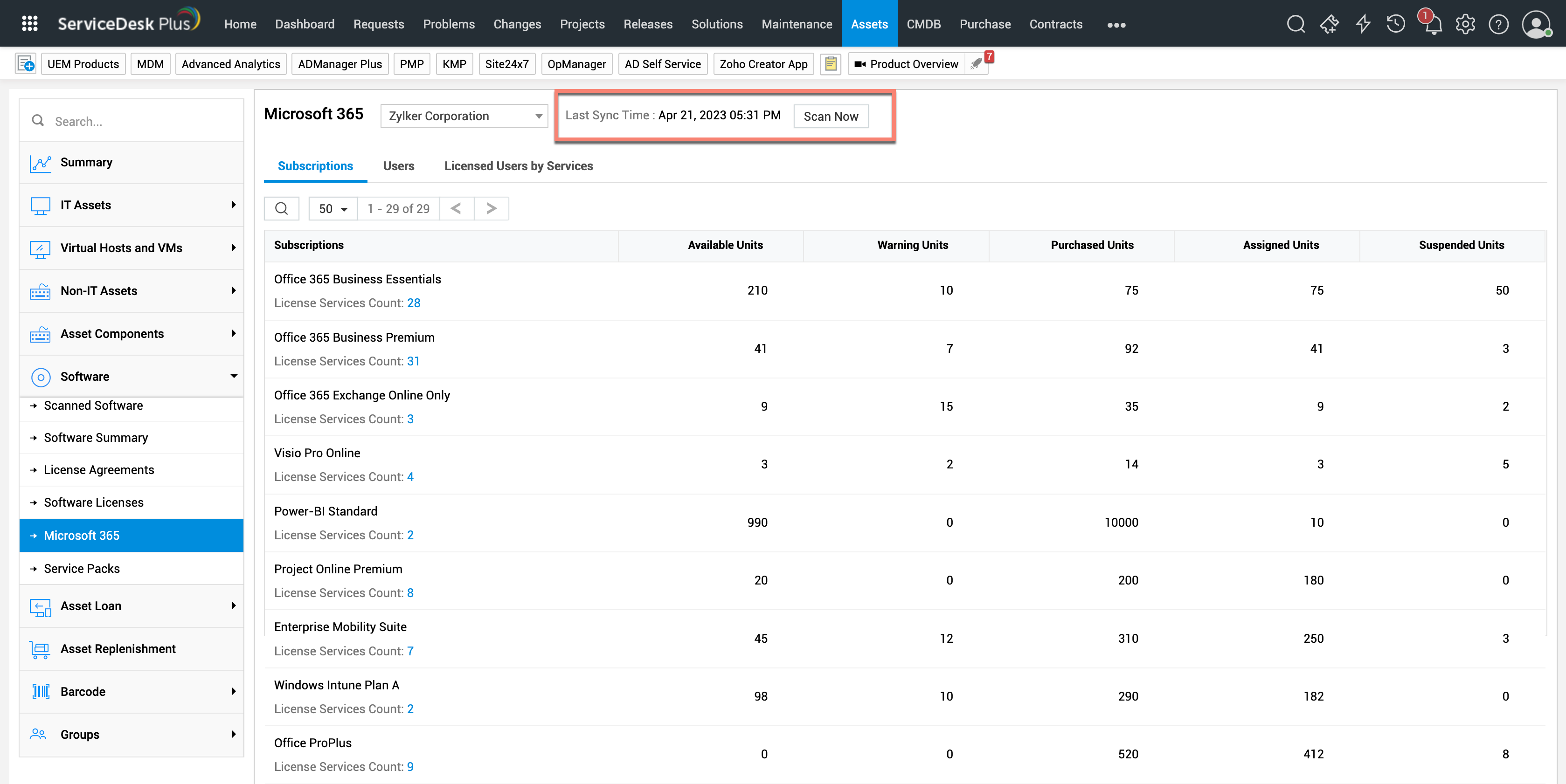Viewport: 1566px width, 784px height.
Task: Open the recent history clock icon
Action: (1396, 24)
